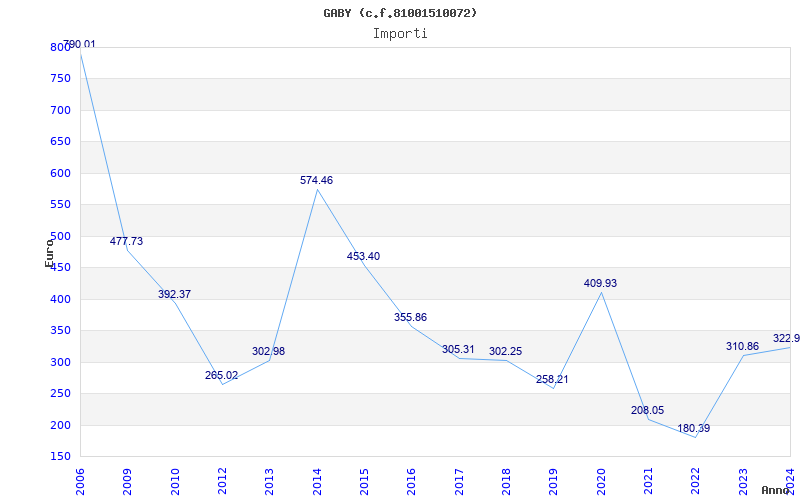
Task: Pick data label 574.46
Action: [316, 180]
